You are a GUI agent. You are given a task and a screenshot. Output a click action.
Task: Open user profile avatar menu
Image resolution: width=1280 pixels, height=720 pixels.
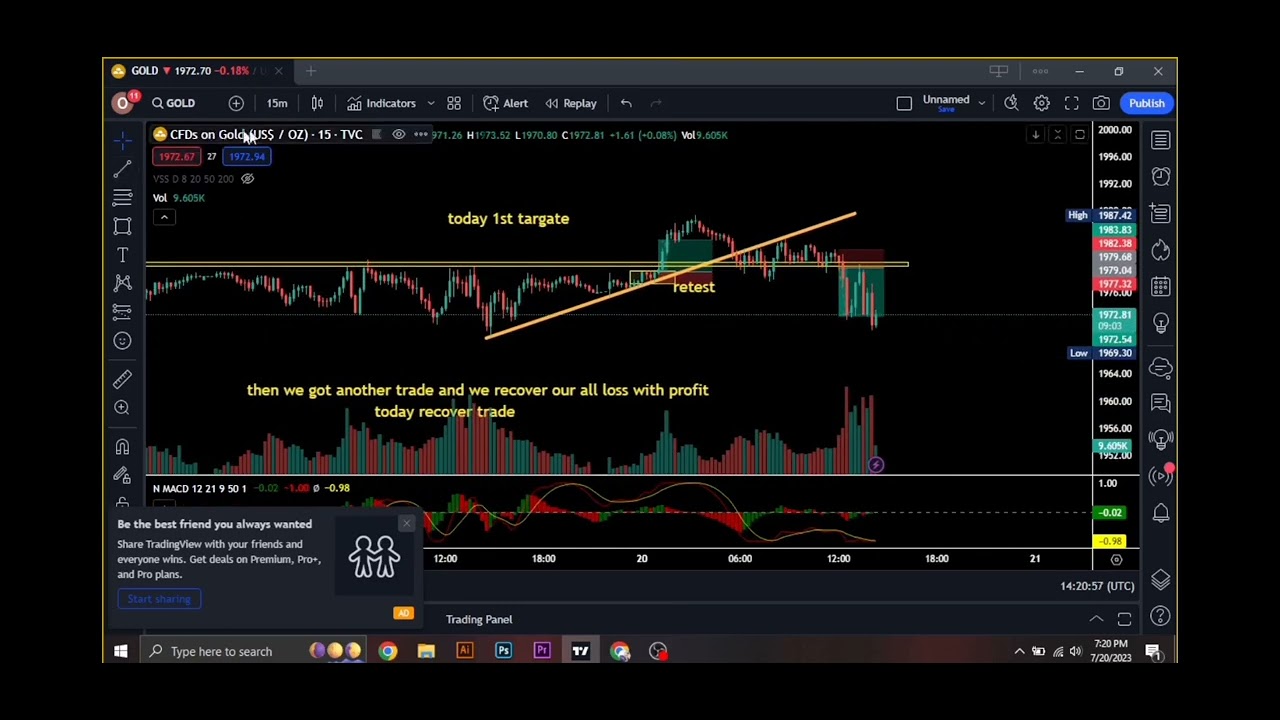pyautogui.click(x=123, y=103)
